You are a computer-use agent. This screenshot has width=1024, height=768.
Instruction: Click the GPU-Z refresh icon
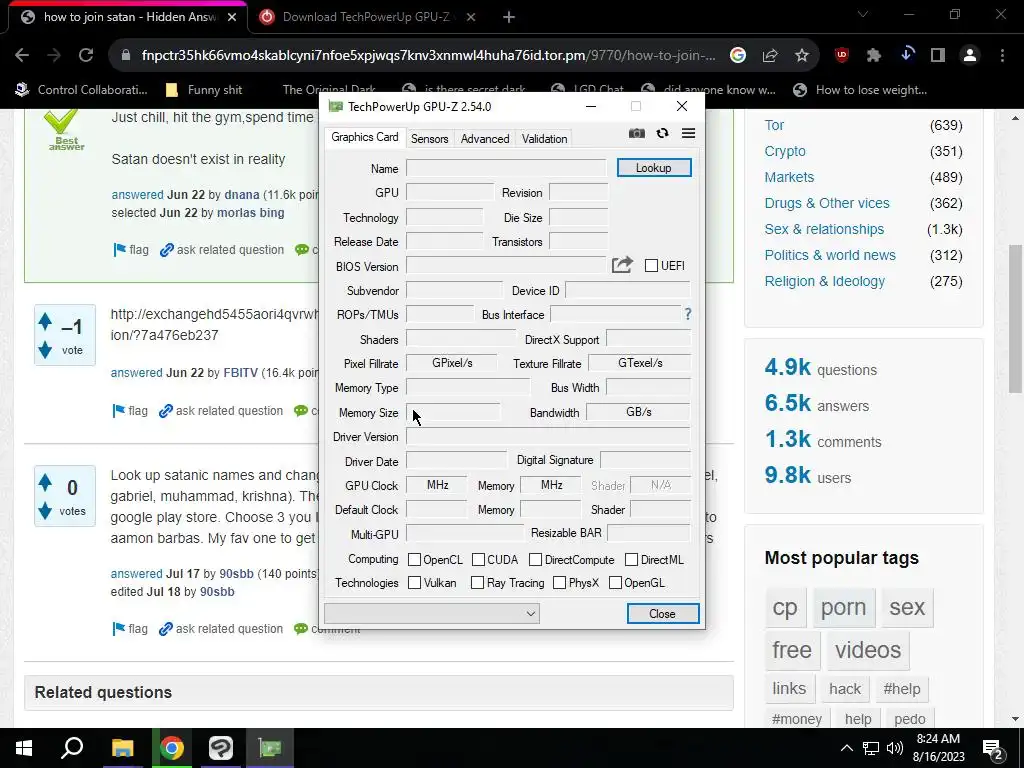point(662,133)
